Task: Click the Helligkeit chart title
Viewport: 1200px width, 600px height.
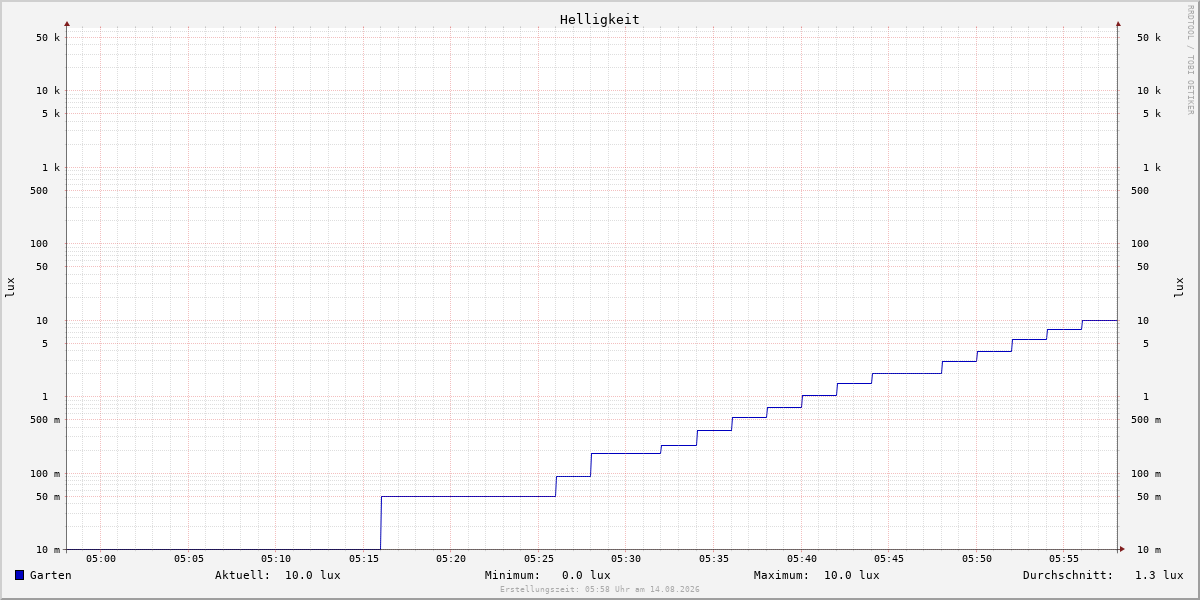Action: pos(600,19)
